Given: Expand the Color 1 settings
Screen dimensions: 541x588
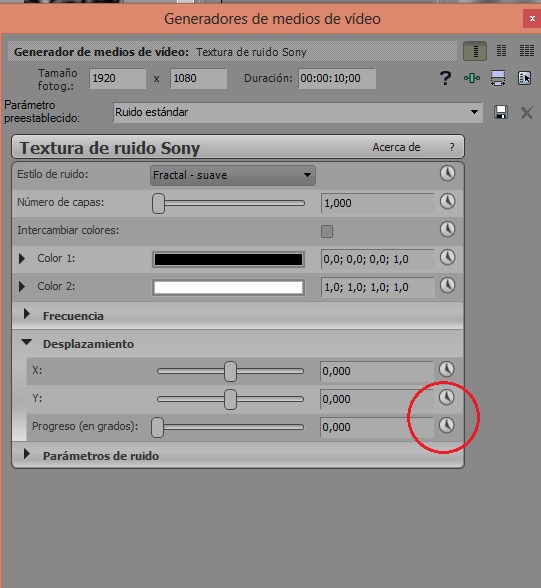Looking at the screenshot, I should pos(22,258).
